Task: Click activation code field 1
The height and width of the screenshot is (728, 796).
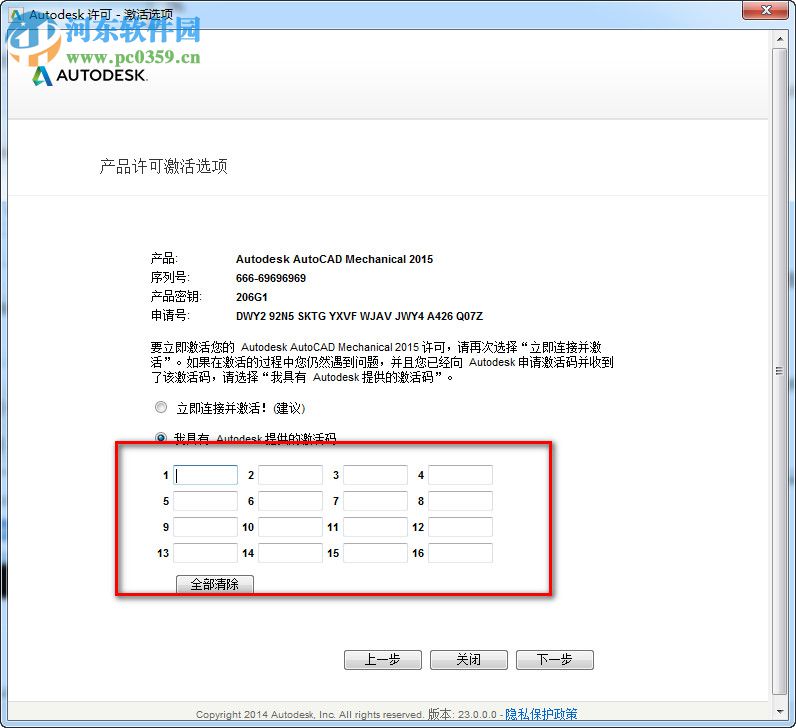Action: click(206, 475)
